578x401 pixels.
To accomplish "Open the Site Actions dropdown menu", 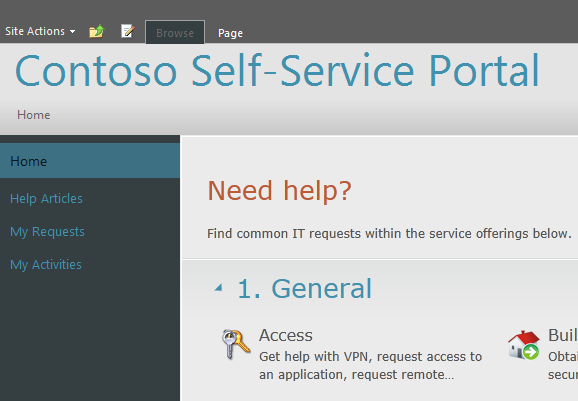I will pyautogui.click(x=40, y=31).
